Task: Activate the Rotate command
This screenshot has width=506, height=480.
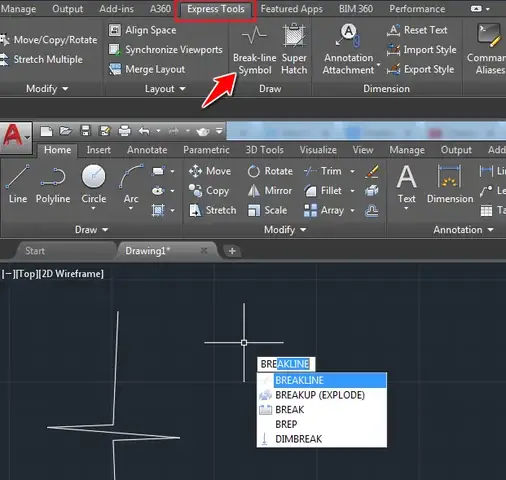Action: (270, 171)
